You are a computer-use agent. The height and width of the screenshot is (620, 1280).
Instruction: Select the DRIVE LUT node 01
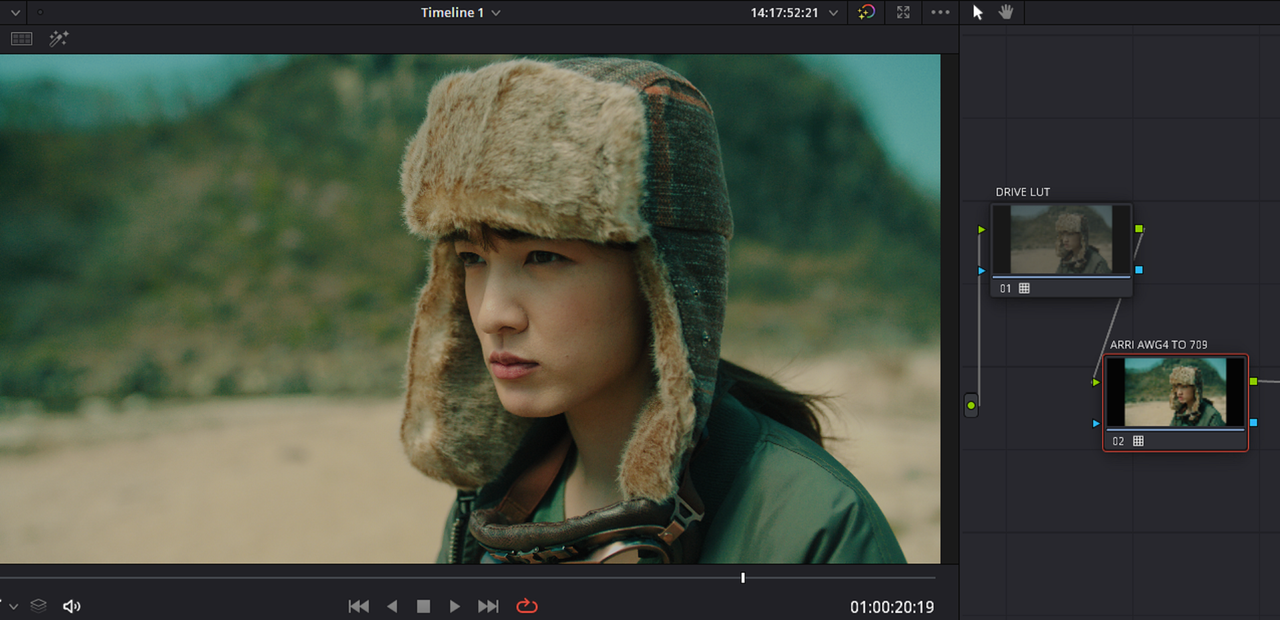pyautogui.click(x=1061, y=250)
